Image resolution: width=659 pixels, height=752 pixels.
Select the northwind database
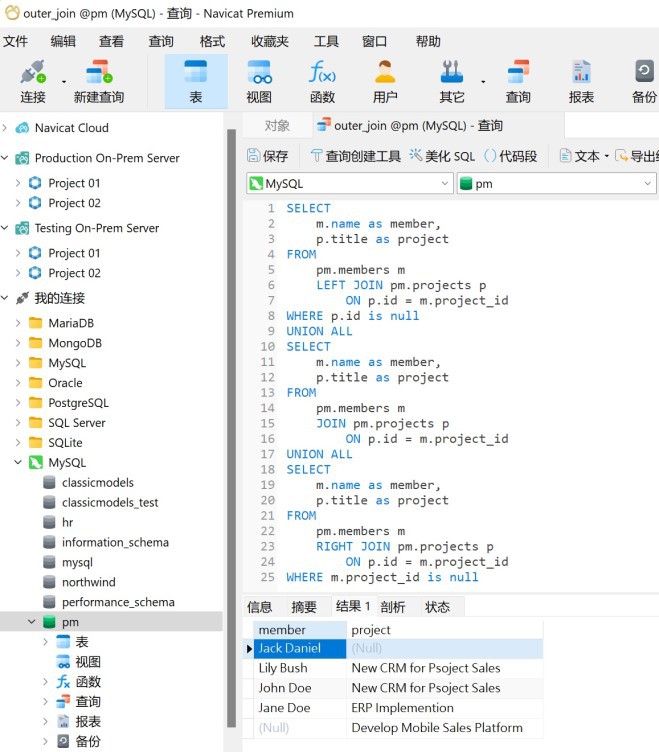tap(89, 582)
